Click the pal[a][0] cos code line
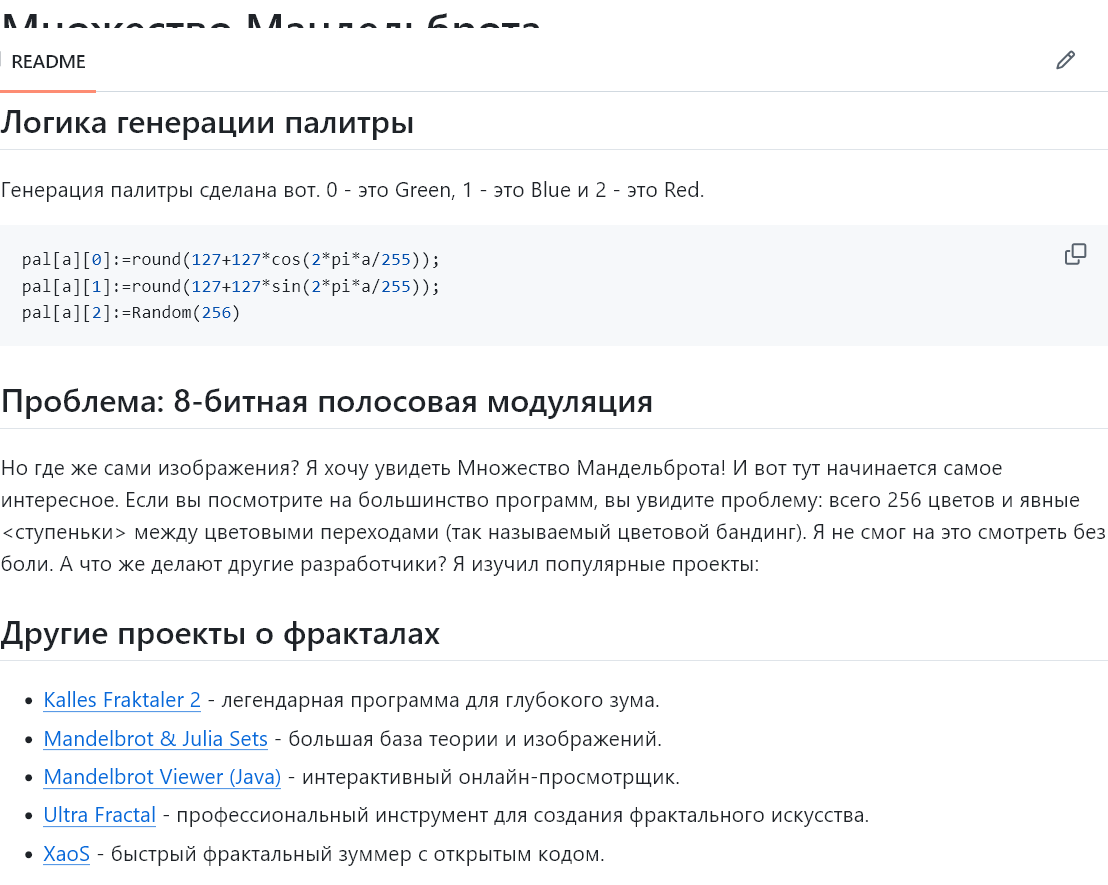Viewport: 1108px width, 885px height. pyautogui.click(x=230, y=260)
